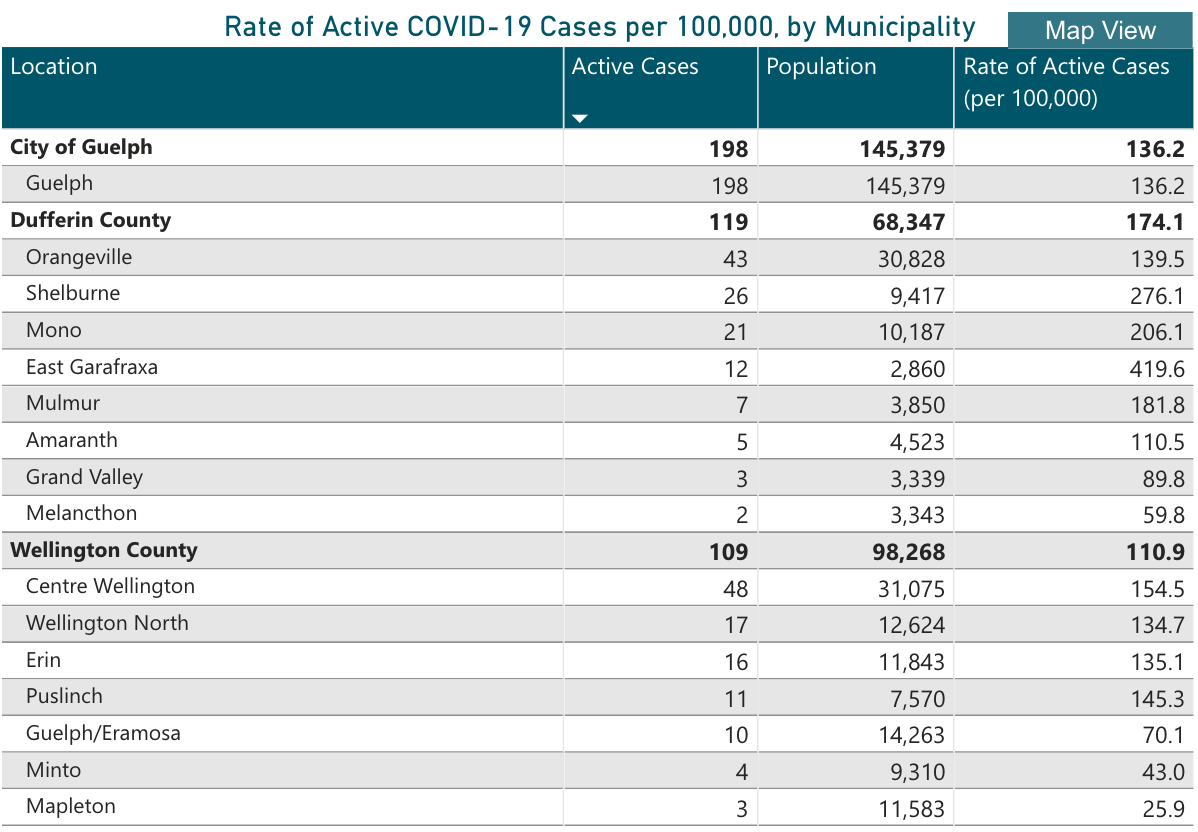This screenshot has width=1198, height=832.
Task: Click the Centre Wellington location cell
Action: point(110,586)
